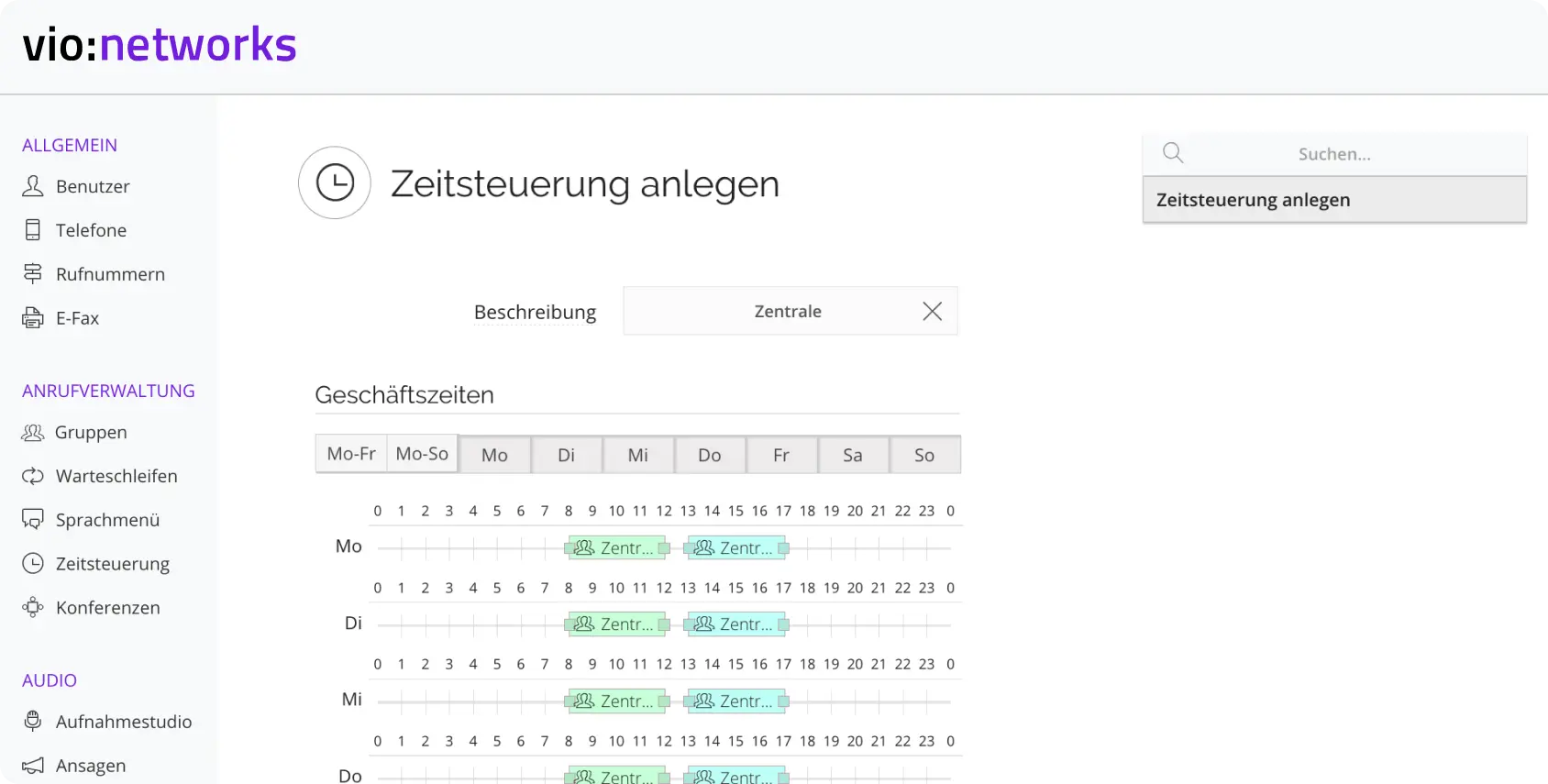This screenshot has width=1548, height=784.
Task: Click the magnifier search icon
Action: (1173, 153)
